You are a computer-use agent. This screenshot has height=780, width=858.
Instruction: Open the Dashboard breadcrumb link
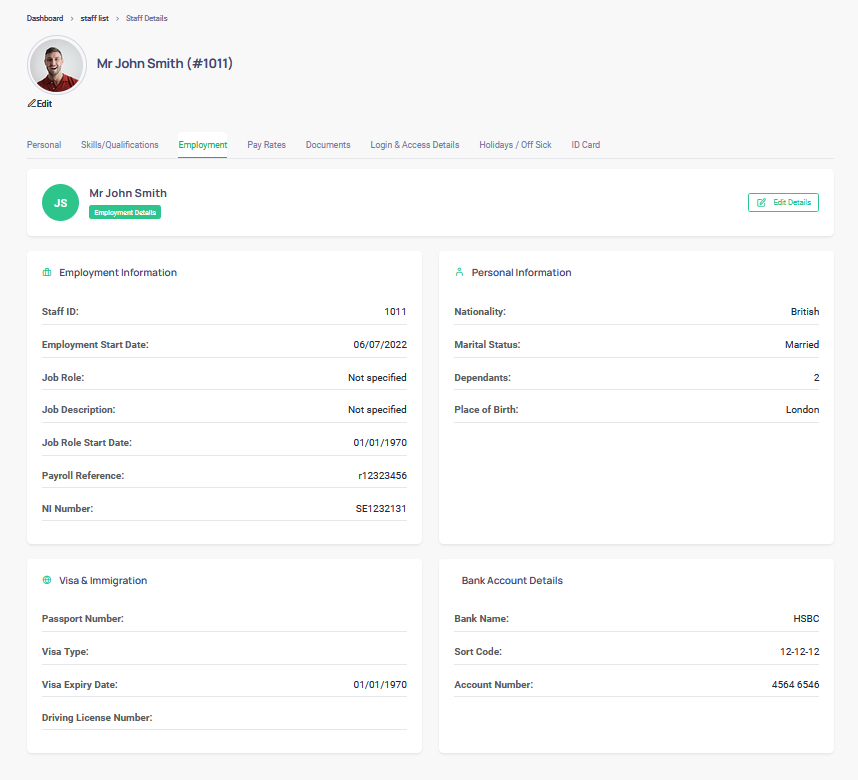coord(45,18)
